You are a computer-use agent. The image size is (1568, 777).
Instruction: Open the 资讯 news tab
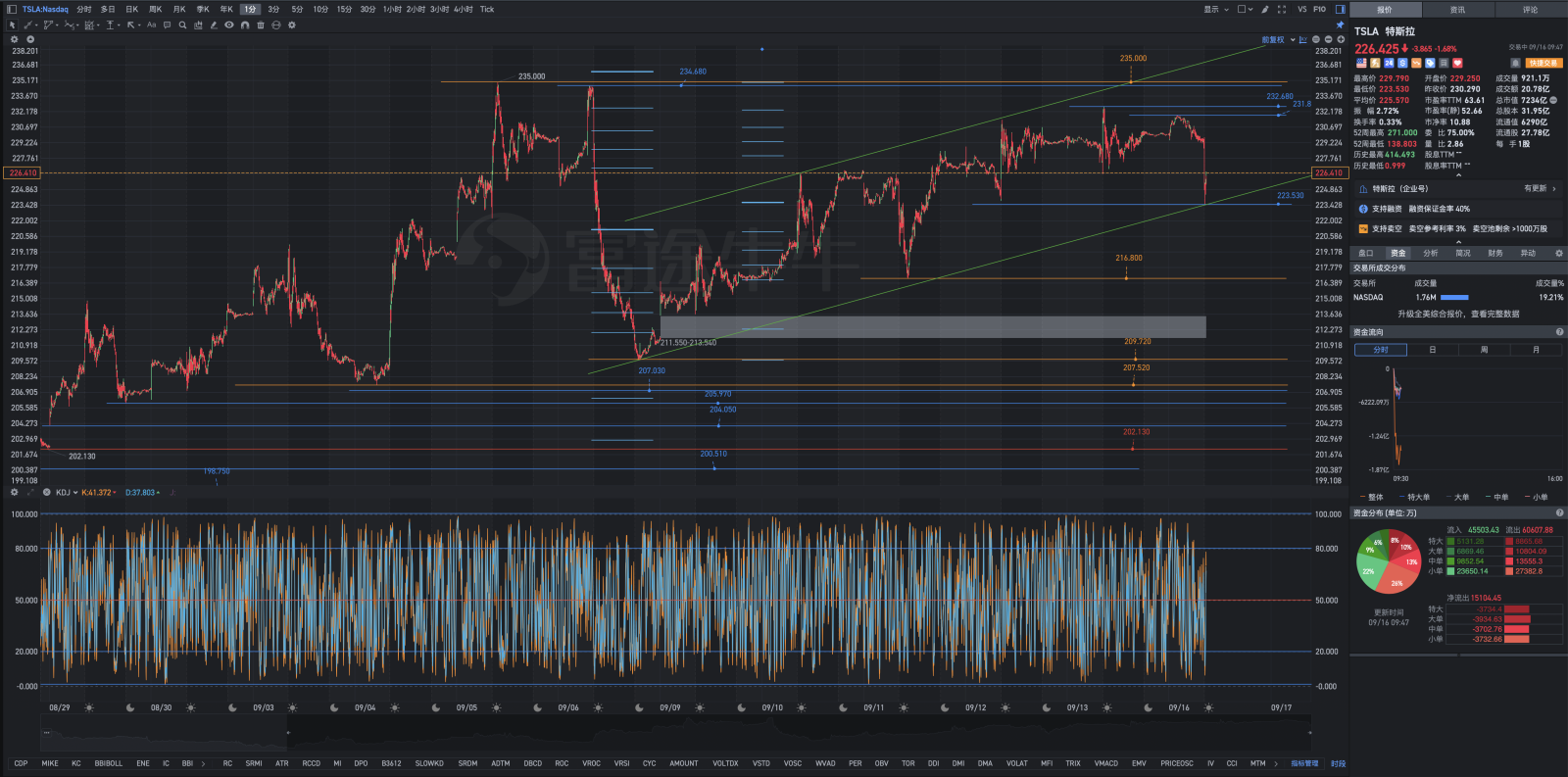pos(1457,10)
